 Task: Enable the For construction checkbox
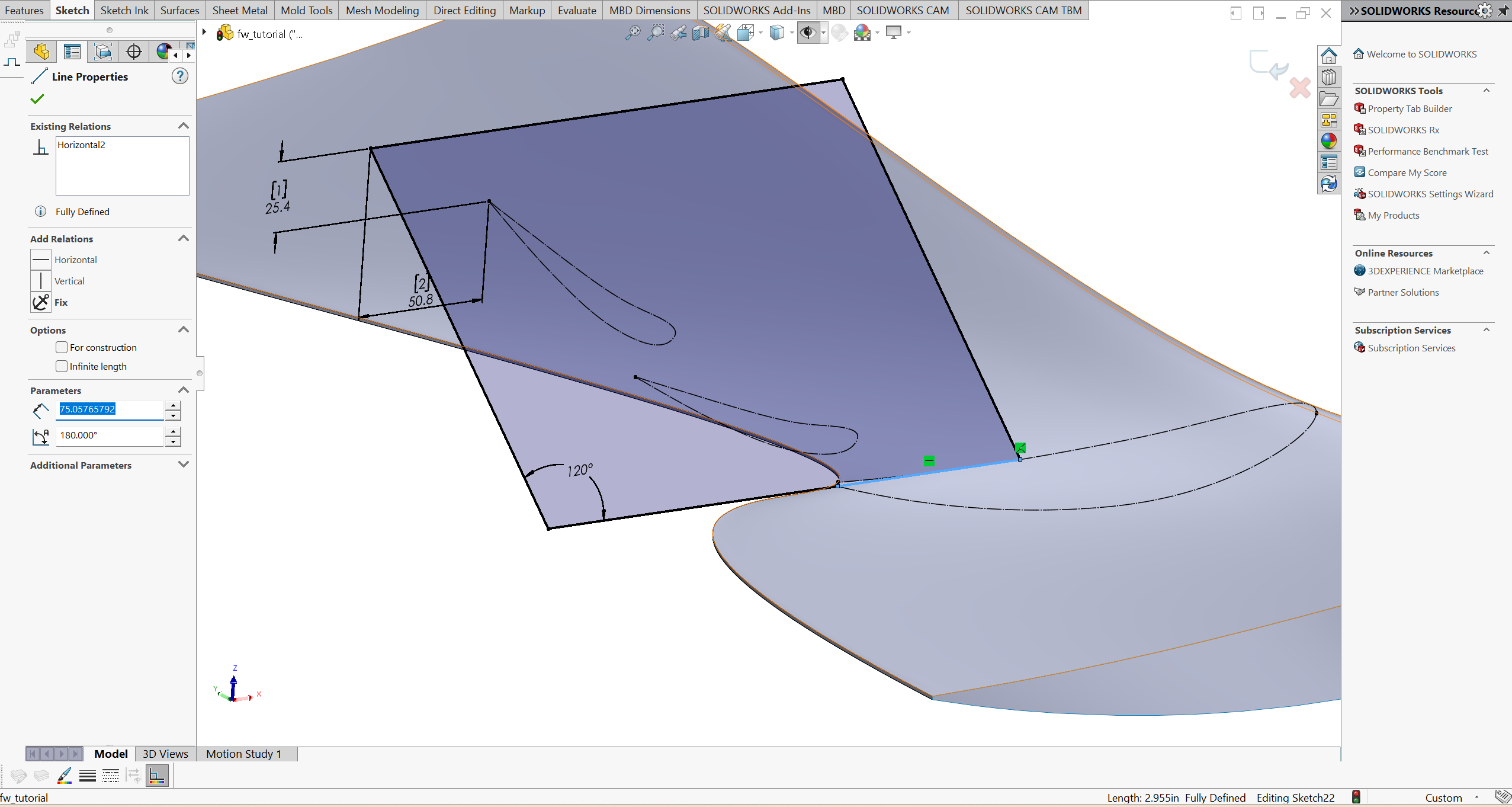tap(62, 347)
